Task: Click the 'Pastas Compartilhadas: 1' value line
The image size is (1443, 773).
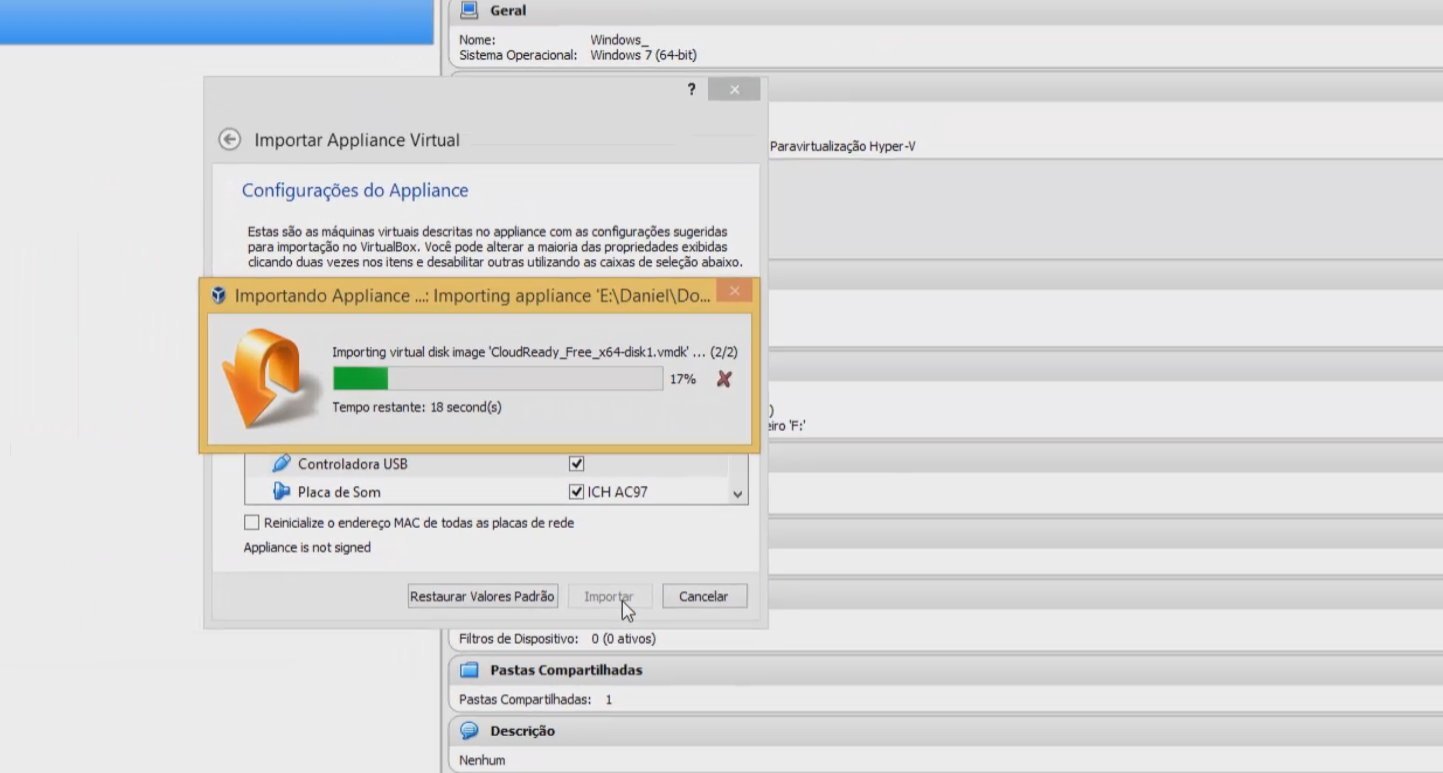Action: point(535,699)
